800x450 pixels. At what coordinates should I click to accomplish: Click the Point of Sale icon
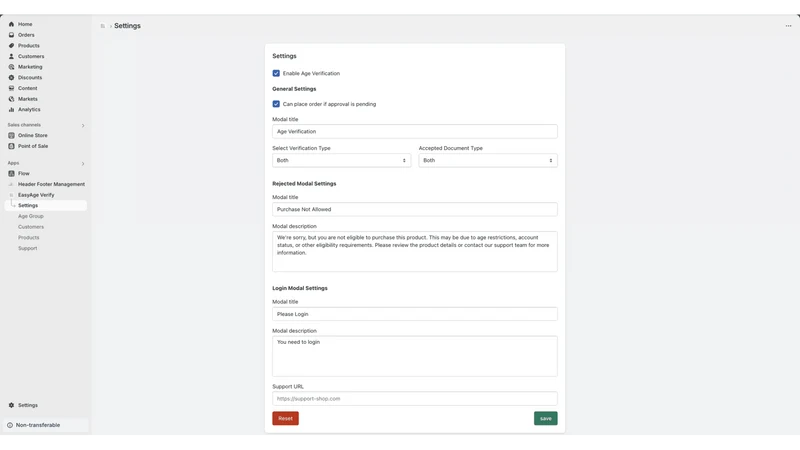point(11,146)
